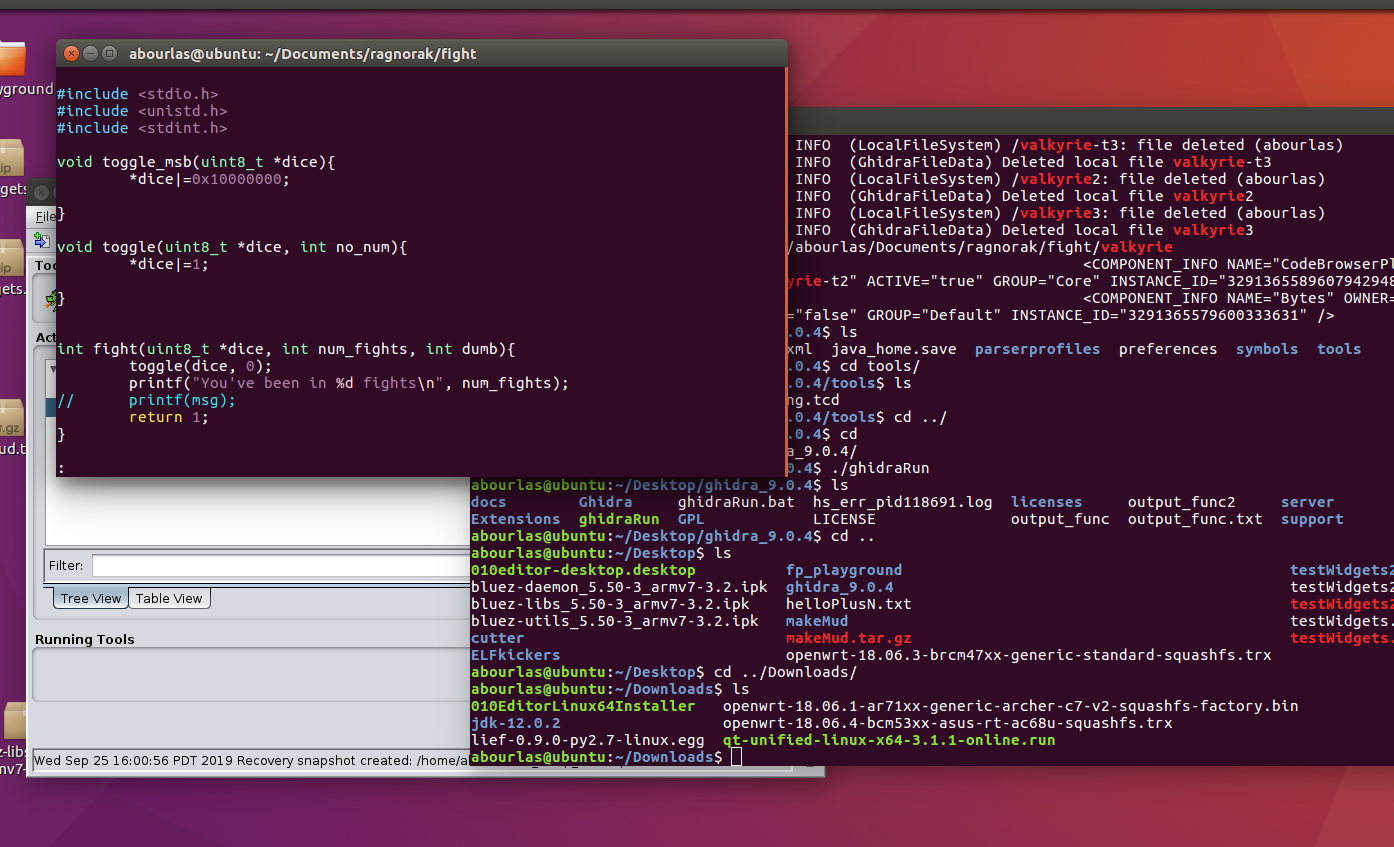Click the green ghidraRun entry in the terminal listing
The height and width of the screenshot is (847, 1394).
[620, 519]
